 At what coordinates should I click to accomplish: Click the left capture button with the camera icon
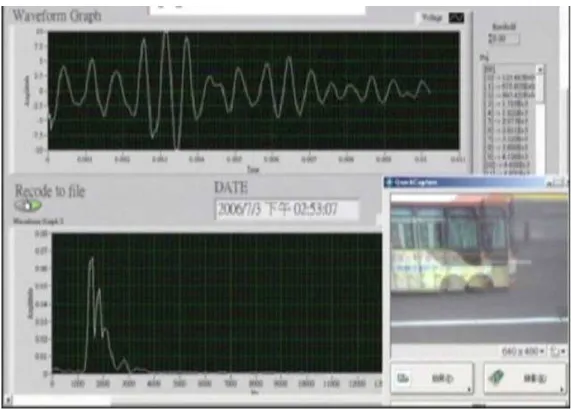pos(432,378)
